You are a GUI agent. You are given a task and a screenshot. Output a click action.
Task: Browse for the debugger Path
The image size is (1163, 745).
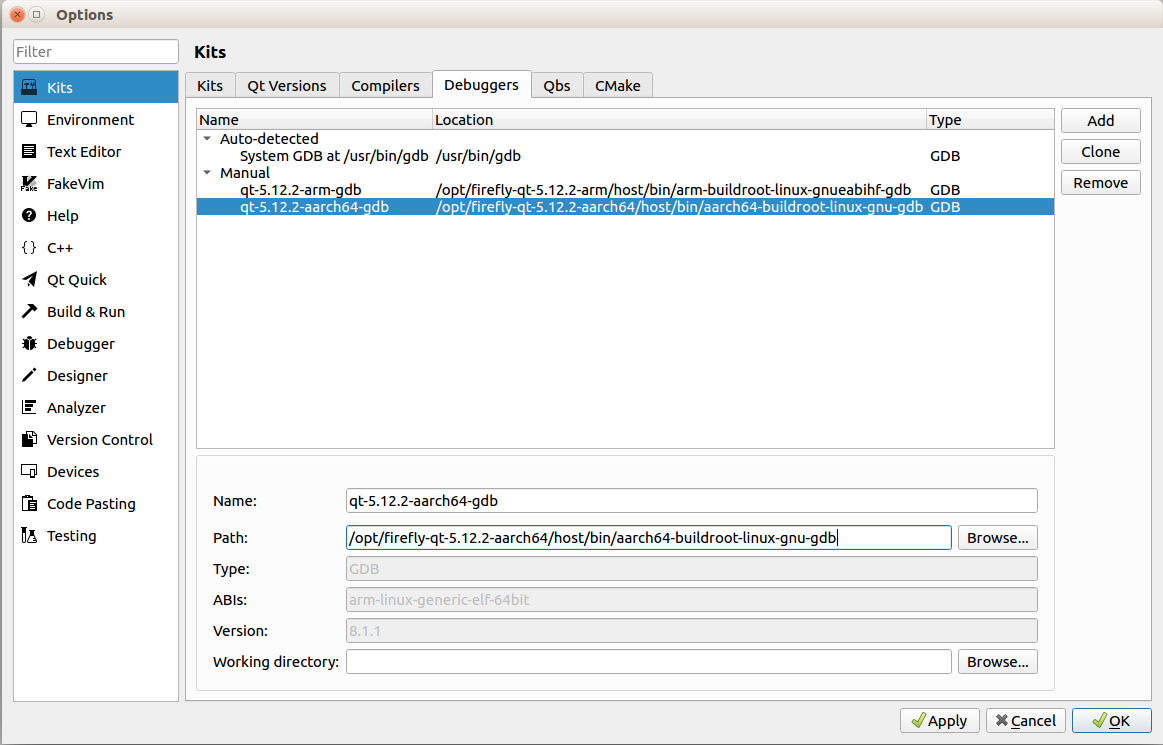click(997, 538)
